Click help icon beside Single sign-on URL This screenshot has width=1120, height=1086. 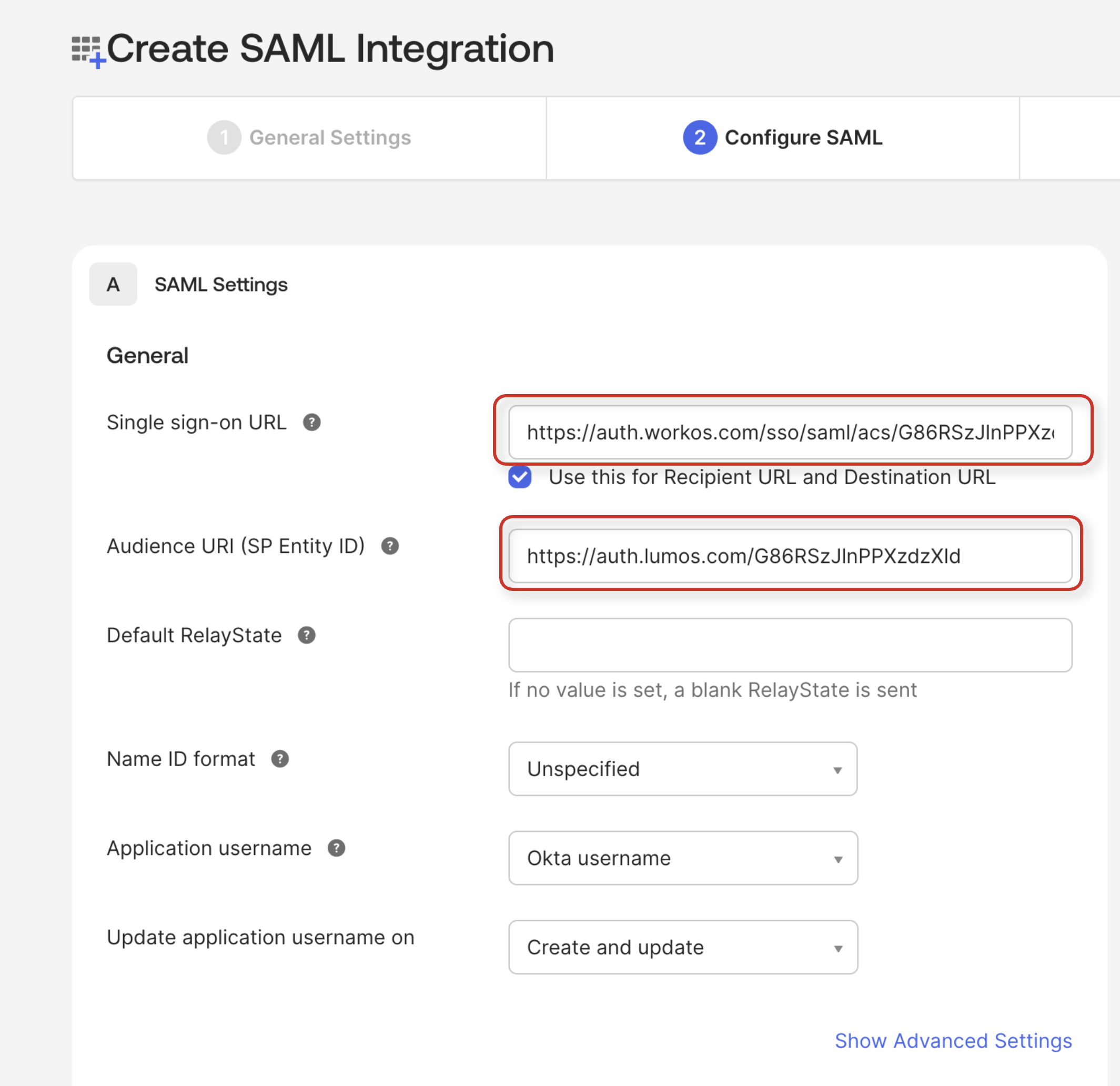coord(311,423)
